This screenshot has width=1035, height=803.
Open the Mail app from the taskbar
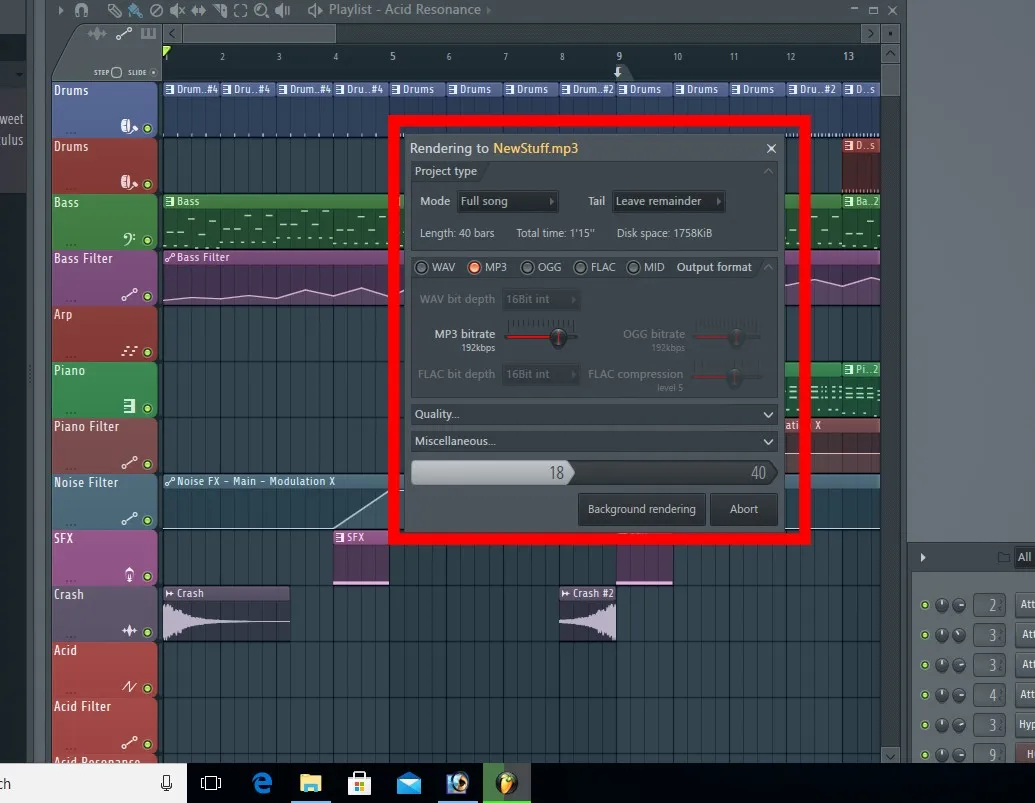(x=409, y=783)
